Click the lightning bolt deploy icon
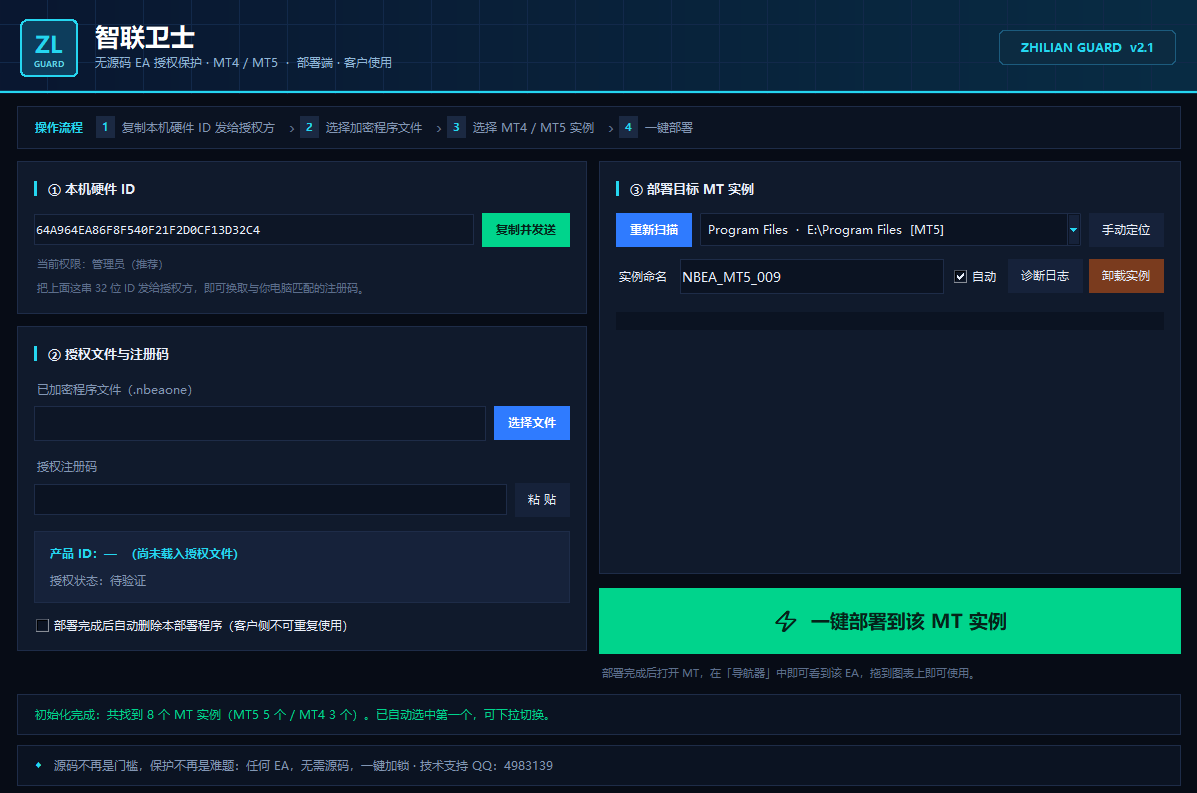This screenshot has width=1197, height=793. point(786,621)
